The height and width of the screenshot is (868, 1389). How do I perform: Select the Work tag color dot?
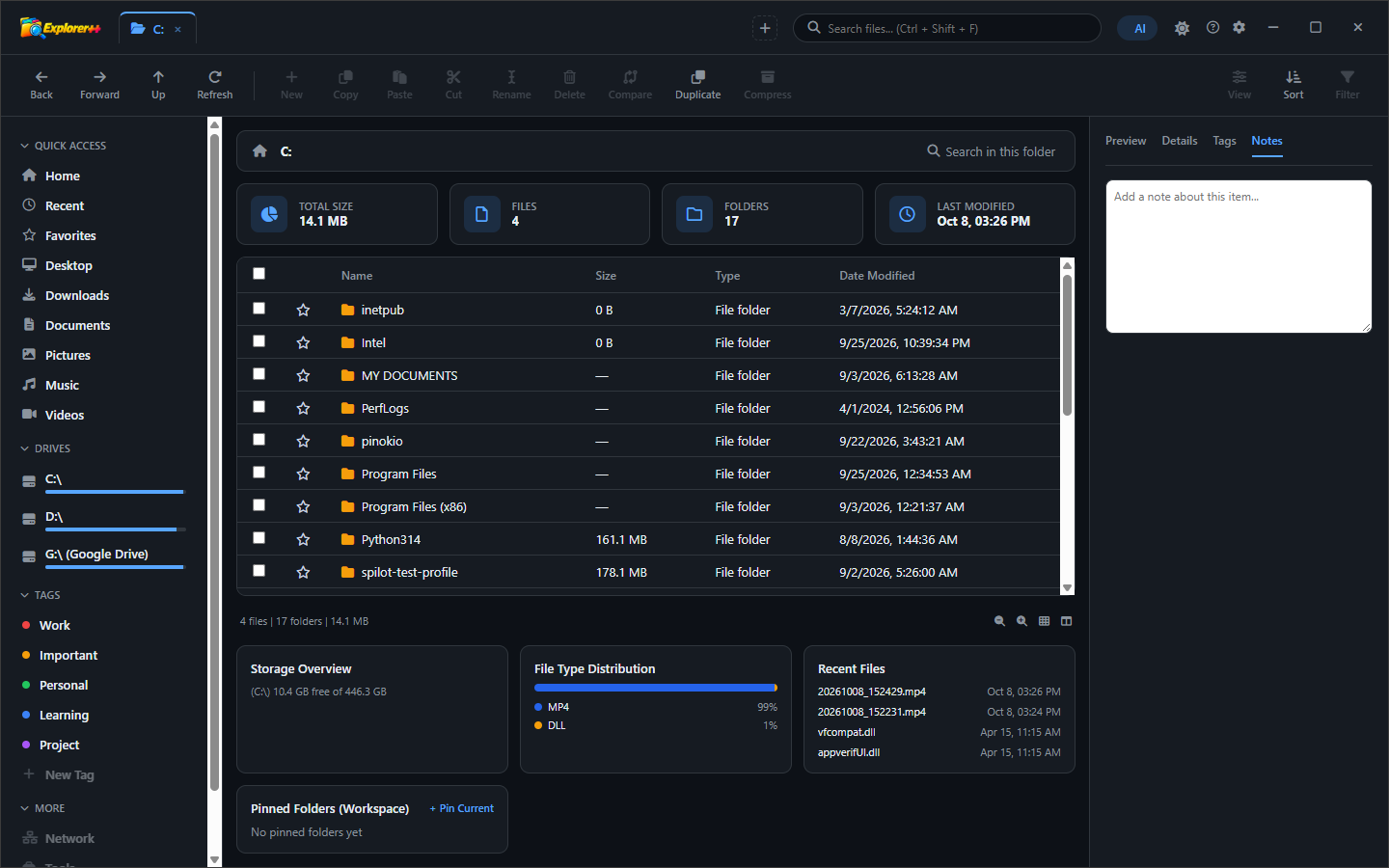[26, 625]
